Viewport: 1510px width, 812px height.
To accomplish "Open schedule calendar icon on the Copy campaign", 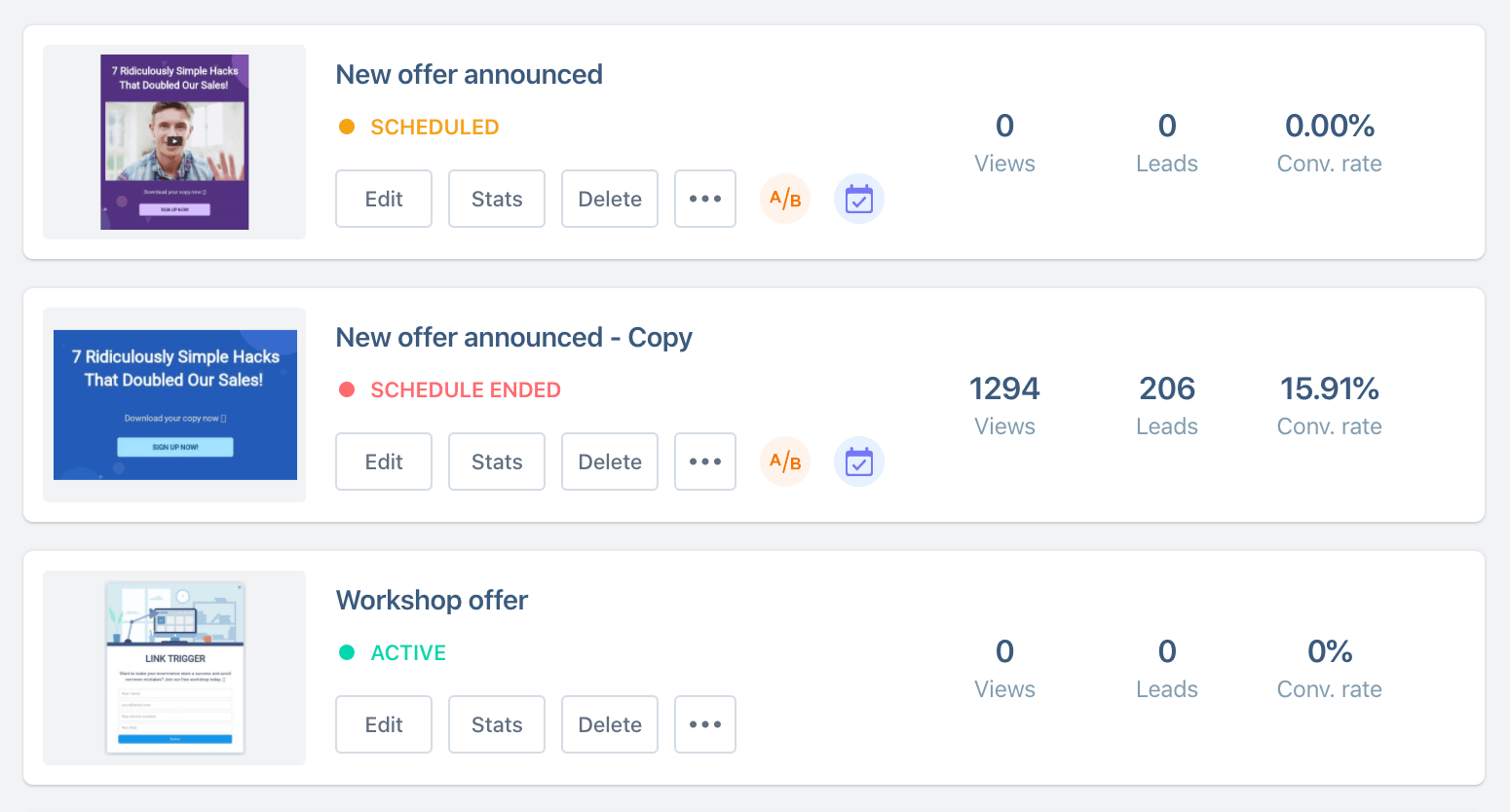I will [859, 461].
